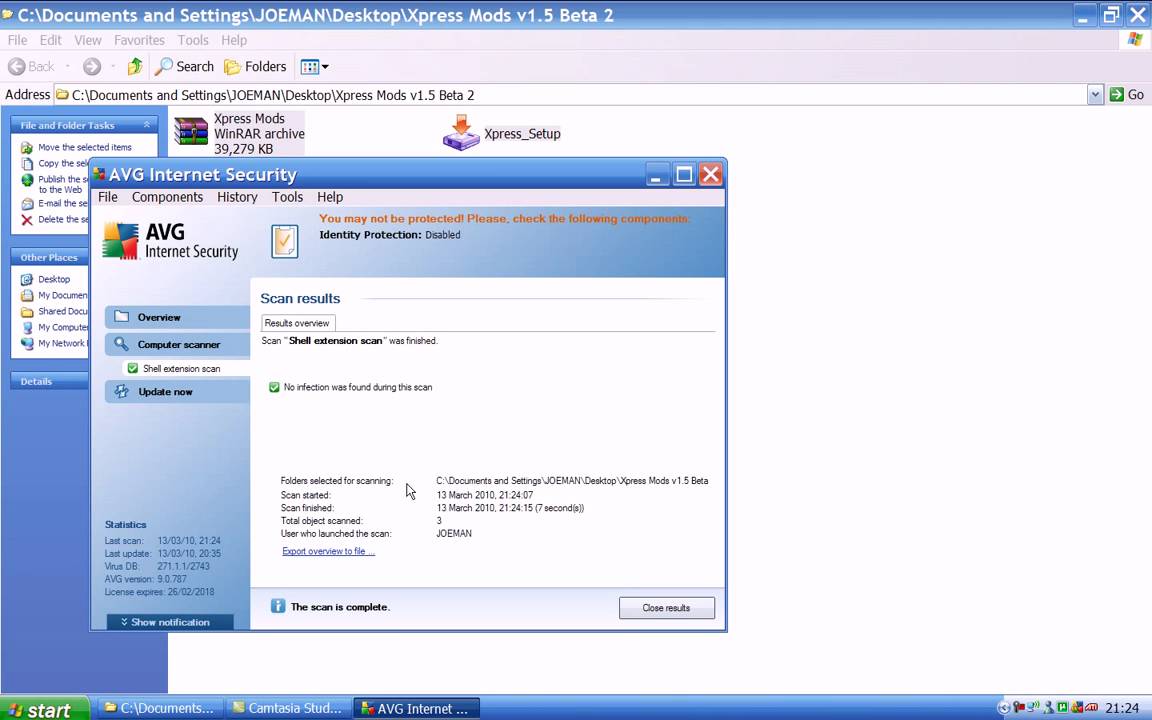Collapse the Other Places panel header
This screenshot has width=1152, height=720.
[48, 257]
